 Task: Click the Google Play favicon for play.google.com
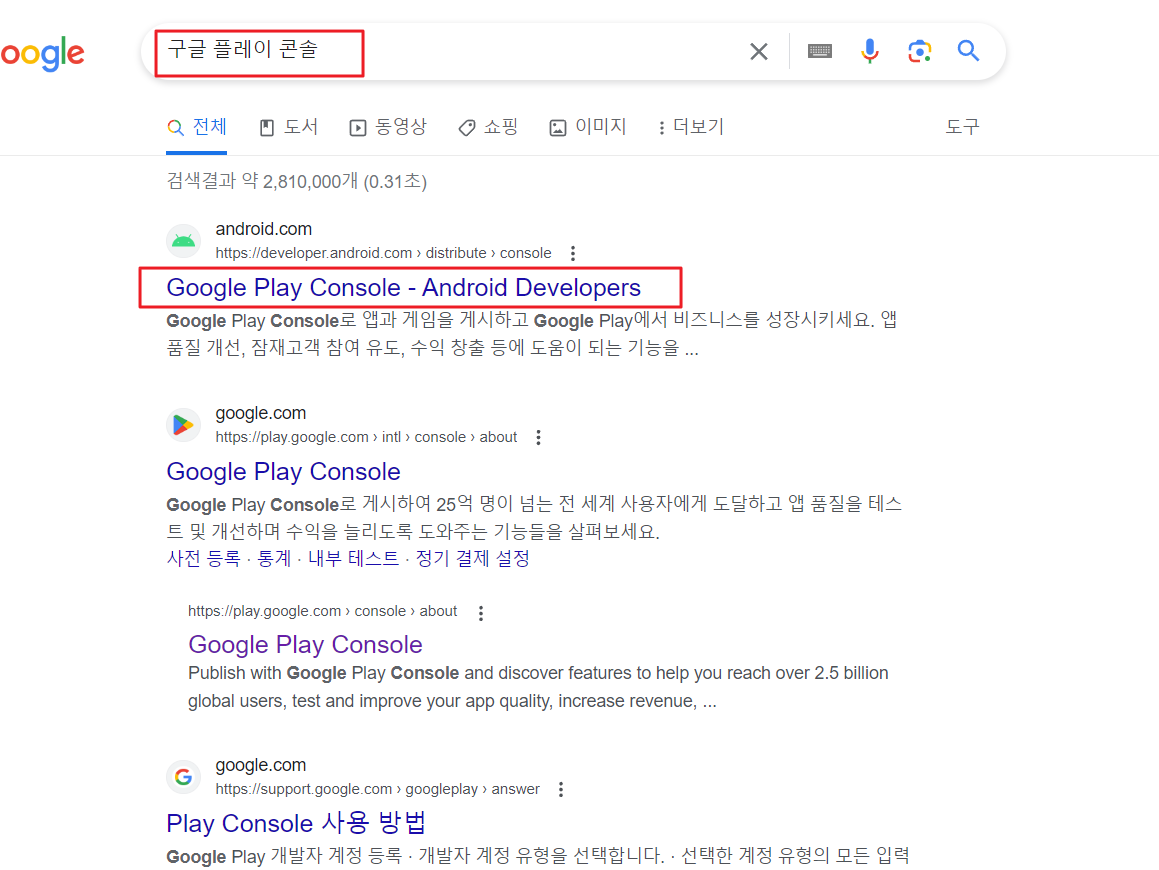coord(183,425)
